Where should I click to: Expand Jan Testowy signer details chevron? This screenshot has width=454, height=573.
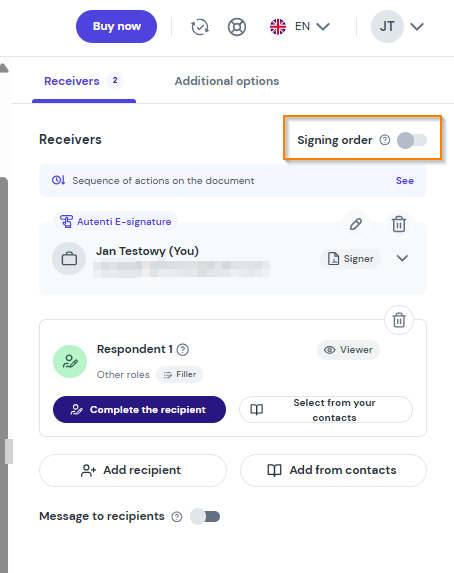[402, 258]
